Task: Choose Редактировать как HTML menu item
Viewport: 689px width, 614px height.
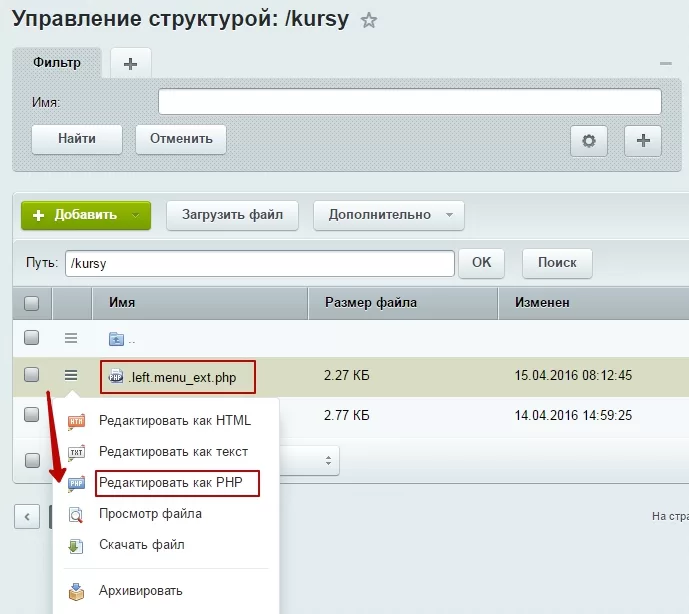Action: [x=175, y=421]
